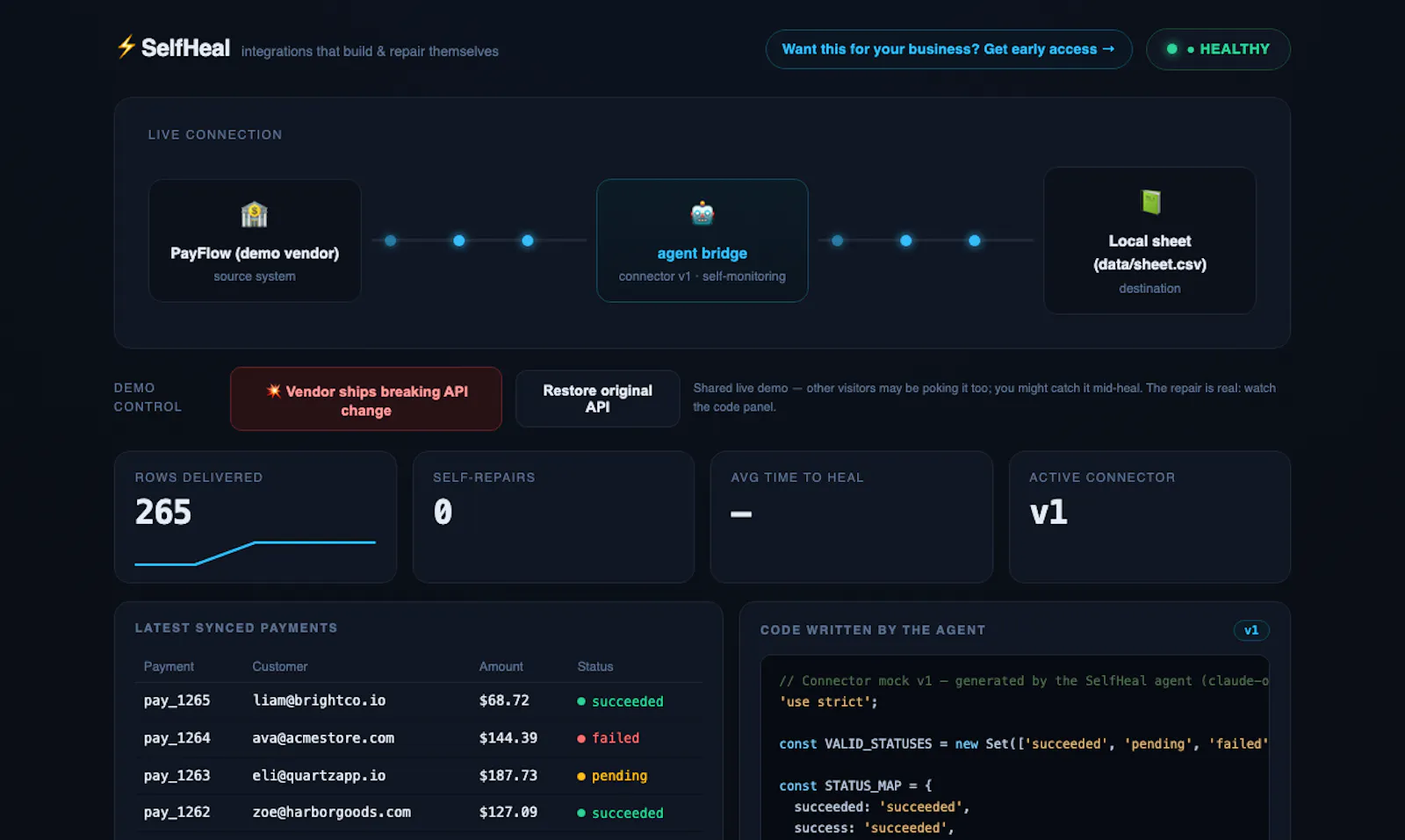Click the Customer column header

pos(280,666)
